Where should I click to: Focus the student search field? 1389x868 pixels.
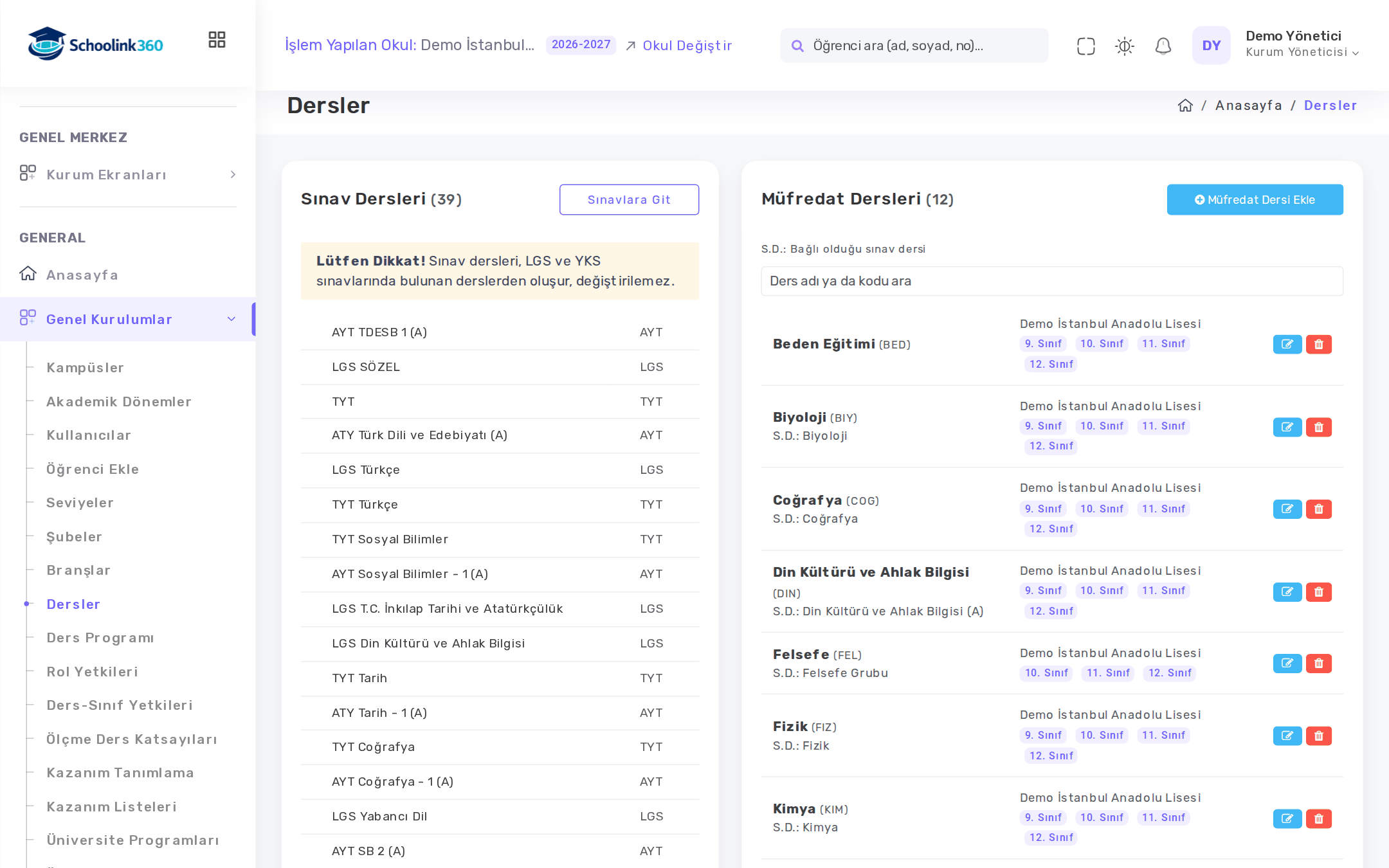(914, 46)
